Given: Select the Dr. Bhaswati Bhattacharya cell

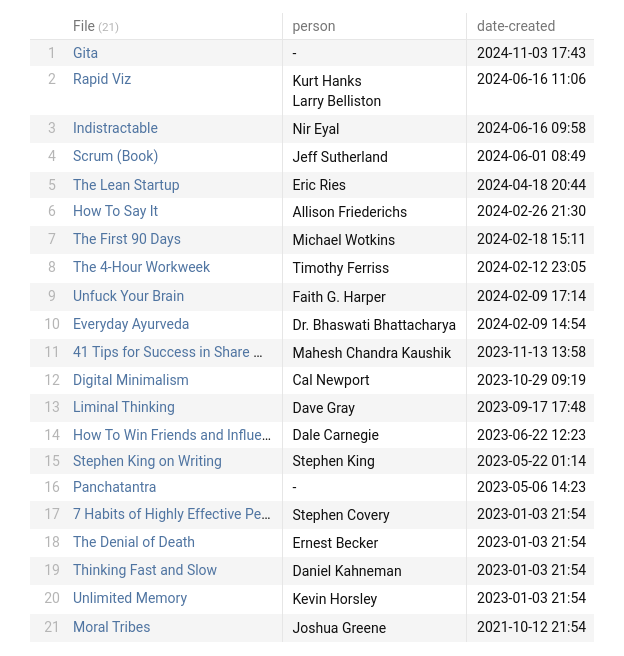Looking at the screenshot, I should pyautogui.click(x=374, y=325).
